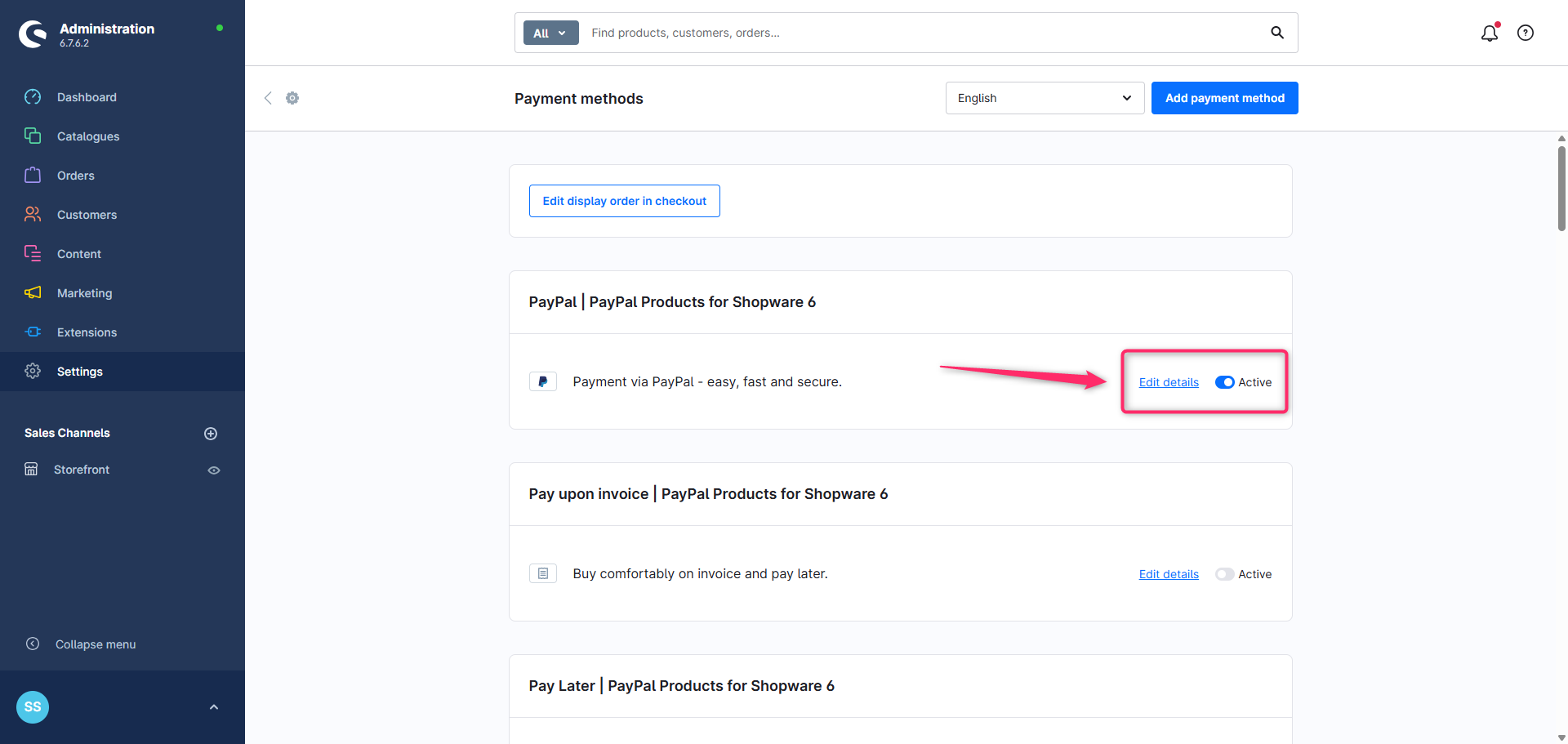Open Marketing menu item
This screenshot has width=1568, height=744.
tap(122, 293)
